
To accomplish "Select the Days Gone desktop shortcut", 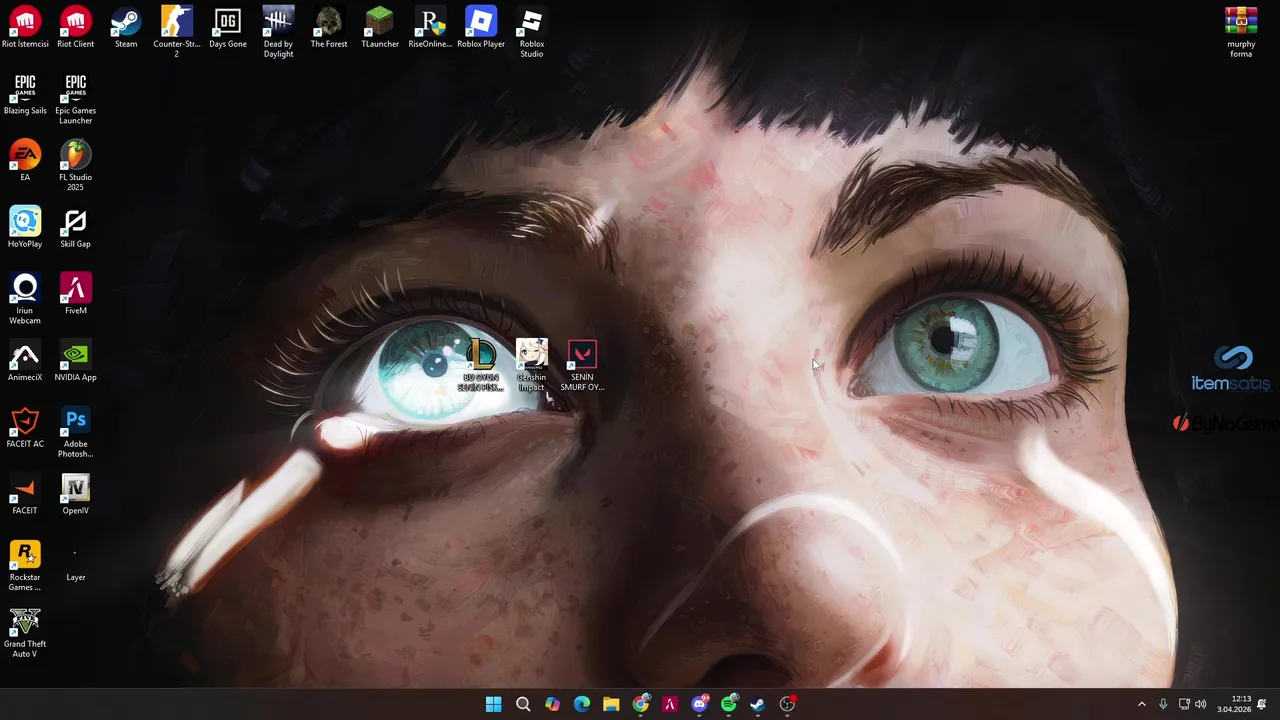I will 228,28.
